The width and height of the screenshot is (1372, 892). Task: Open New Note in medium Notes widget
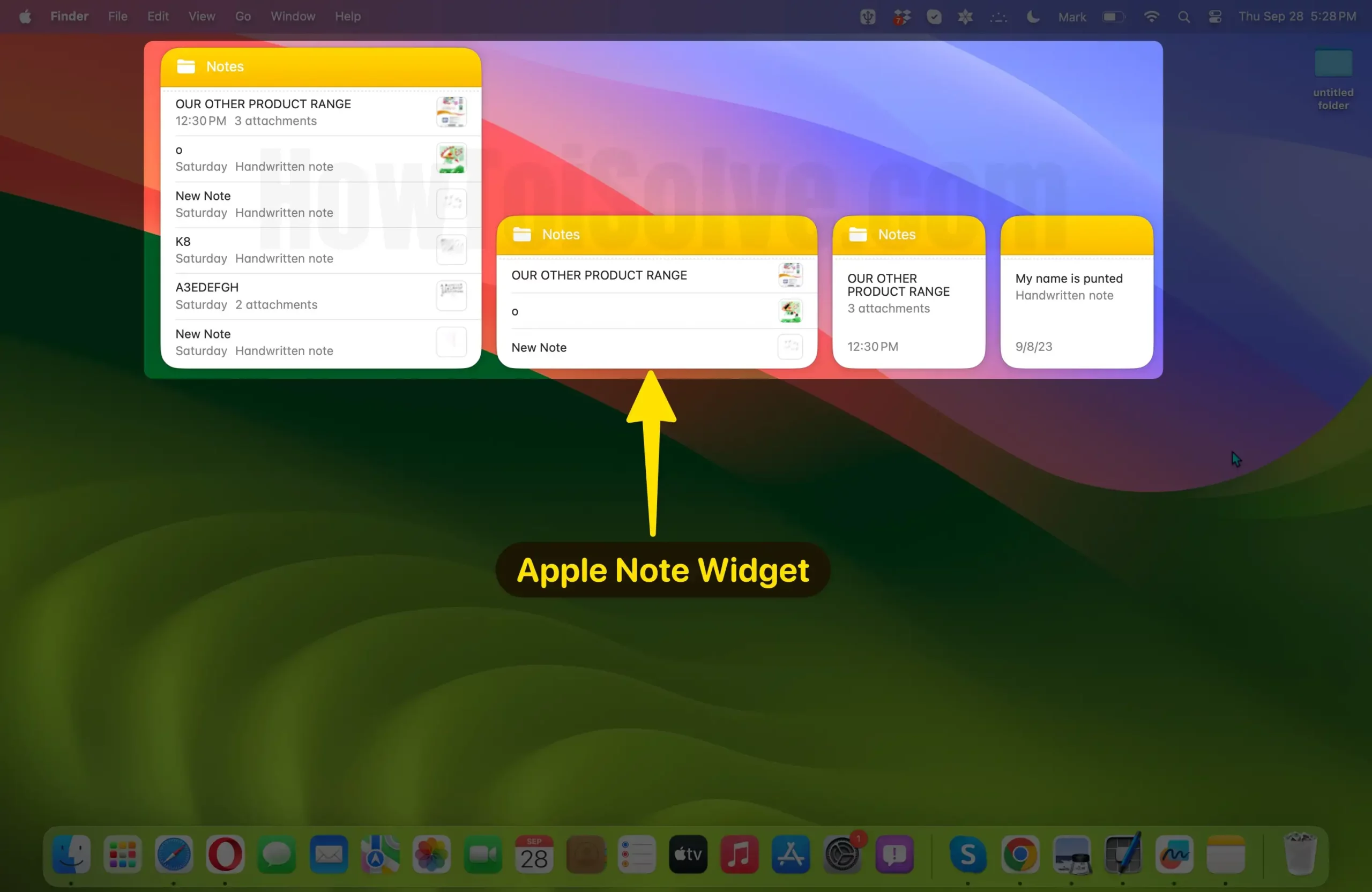point(657,348)
